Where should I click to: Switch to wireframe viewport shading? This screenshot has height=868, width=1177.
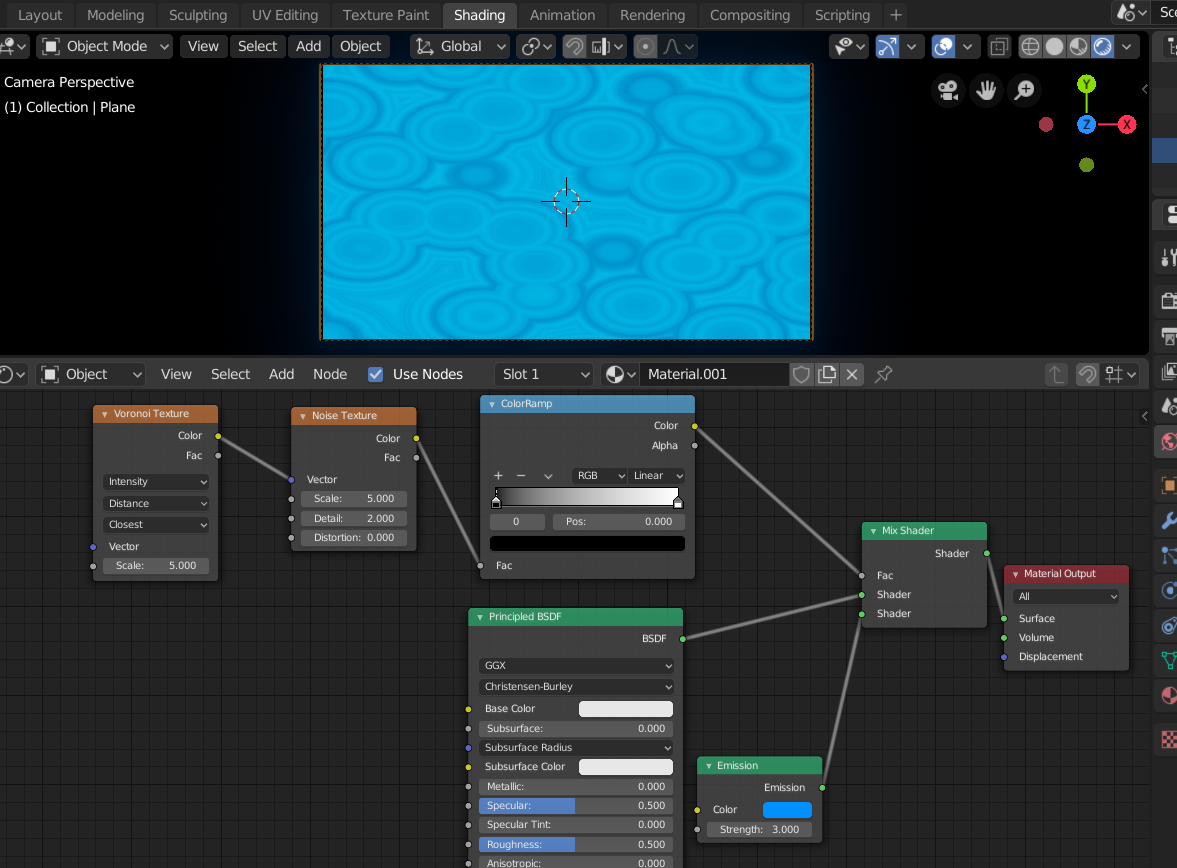(x=1030, y=47)
